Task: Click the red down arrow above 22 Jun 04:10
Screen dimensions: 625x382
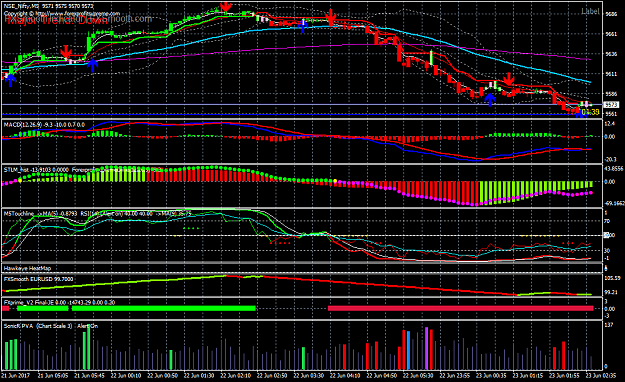Action: pos(330,17)
